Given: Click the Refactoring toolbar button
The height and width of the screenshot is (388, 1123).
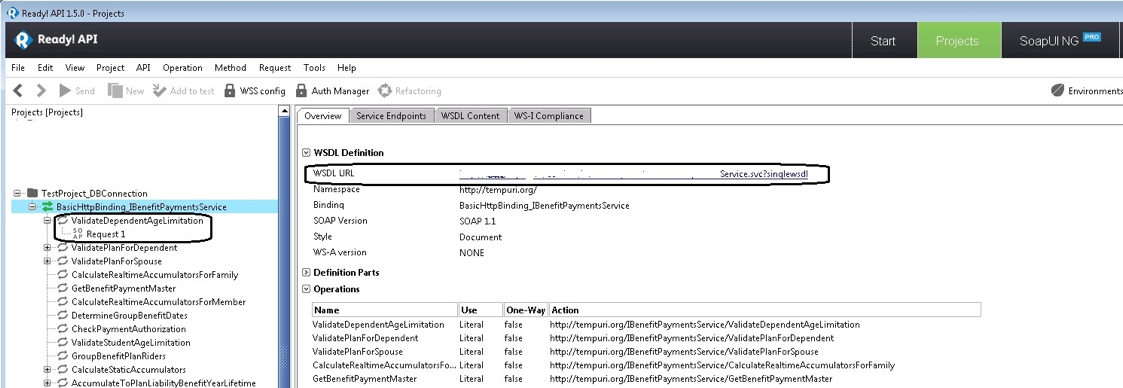Looking at the screenshot, I should click(x=410, y=91).
